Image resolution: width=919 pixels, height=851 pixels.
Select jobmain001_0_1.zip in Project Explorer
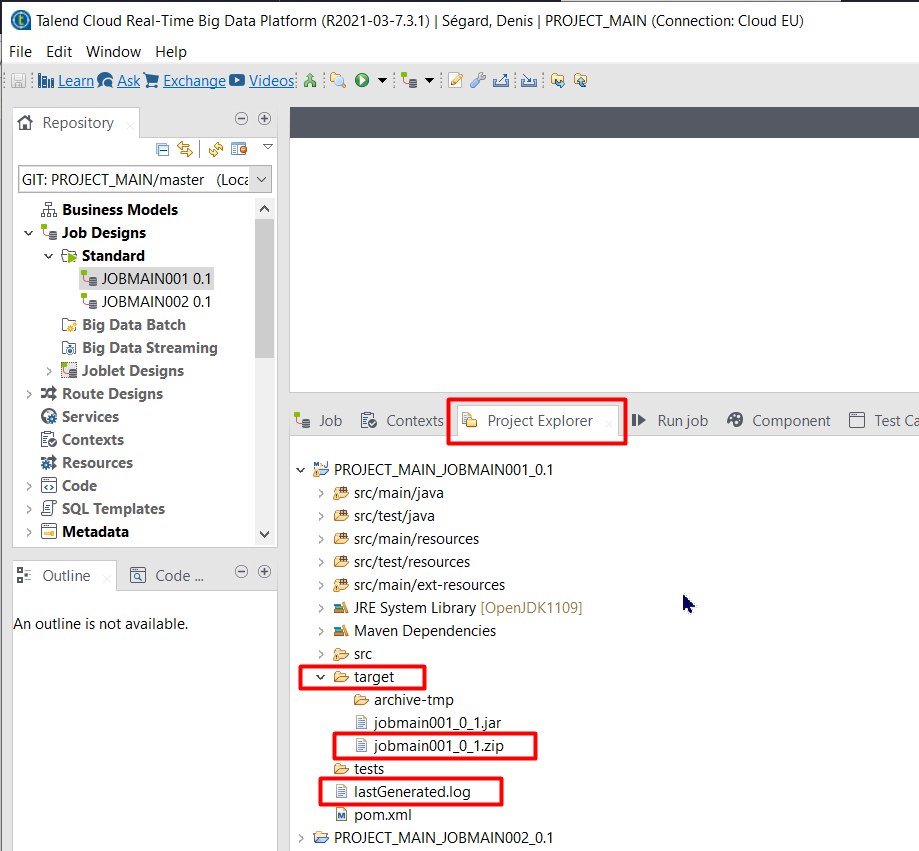(x=434, y=745)
